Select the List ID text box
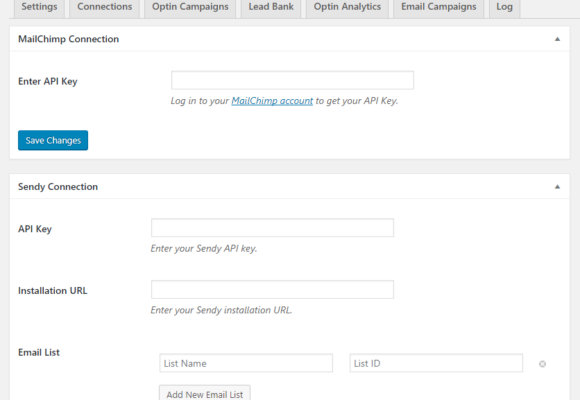The width and height of the screenshot is (580, 400). click(436, 363)
